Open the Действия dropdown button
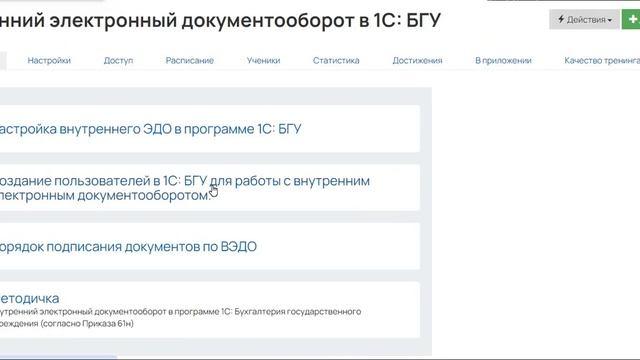640x360 pixels. click(x=584, y=20)
